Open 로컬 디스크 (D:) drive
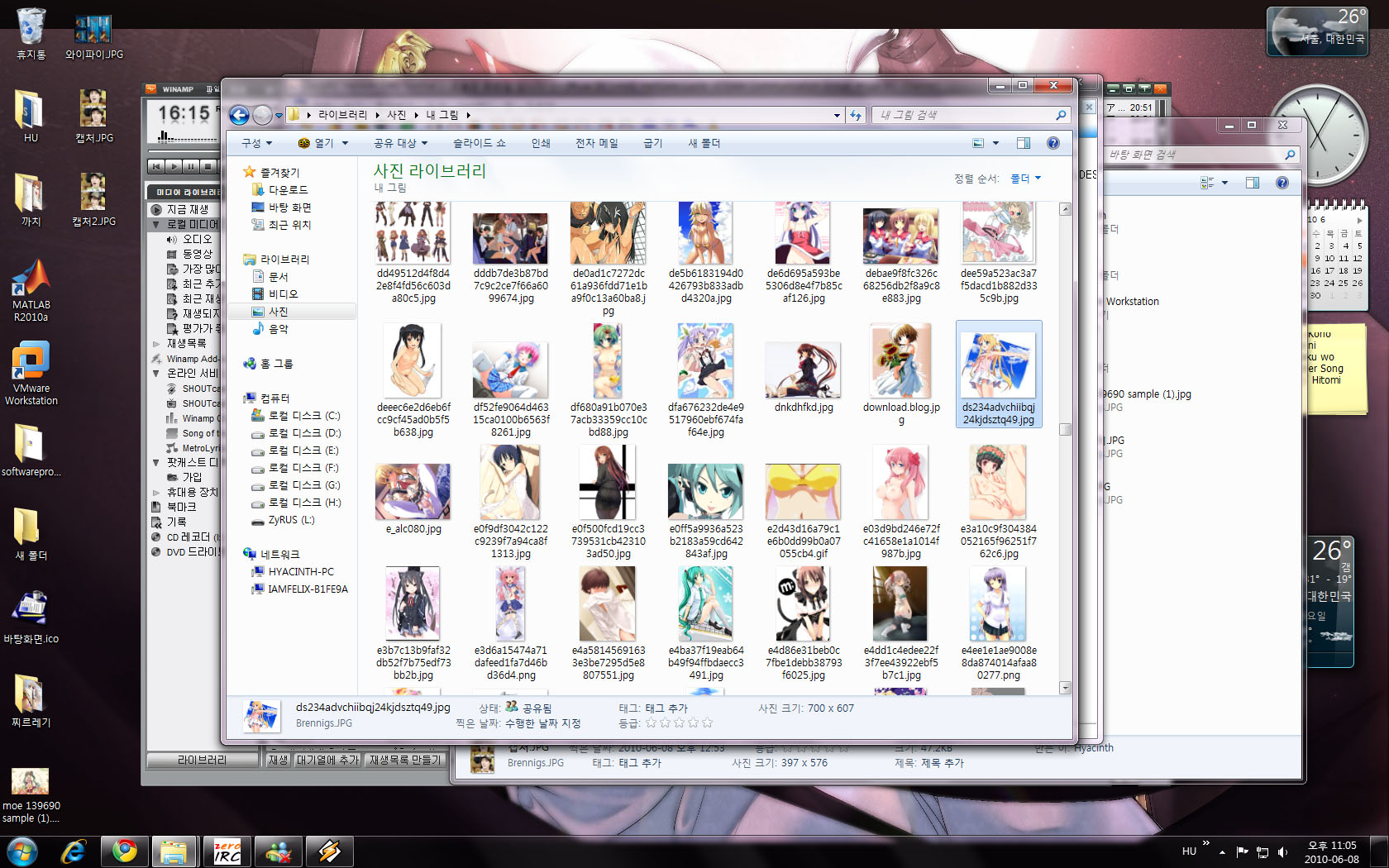The width and height of the screenshot is (1389, 868). coord(304,433)
